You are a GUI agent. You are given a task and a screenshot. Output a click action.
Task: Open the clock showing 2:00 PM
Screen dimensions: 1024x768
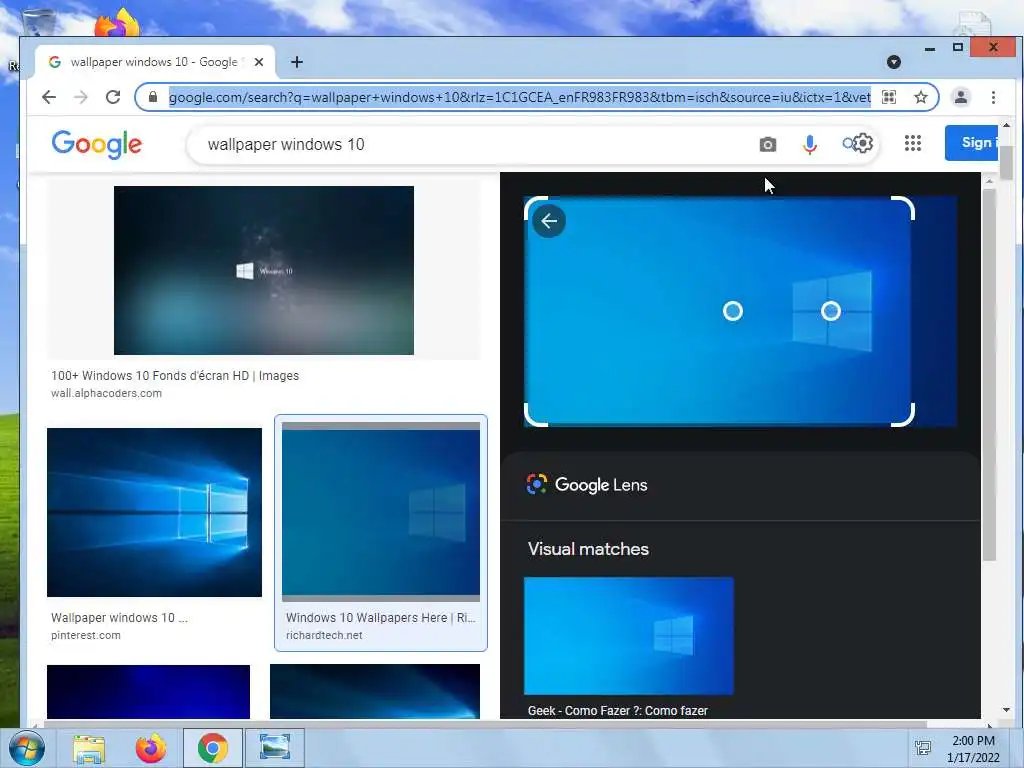point(973,749)
